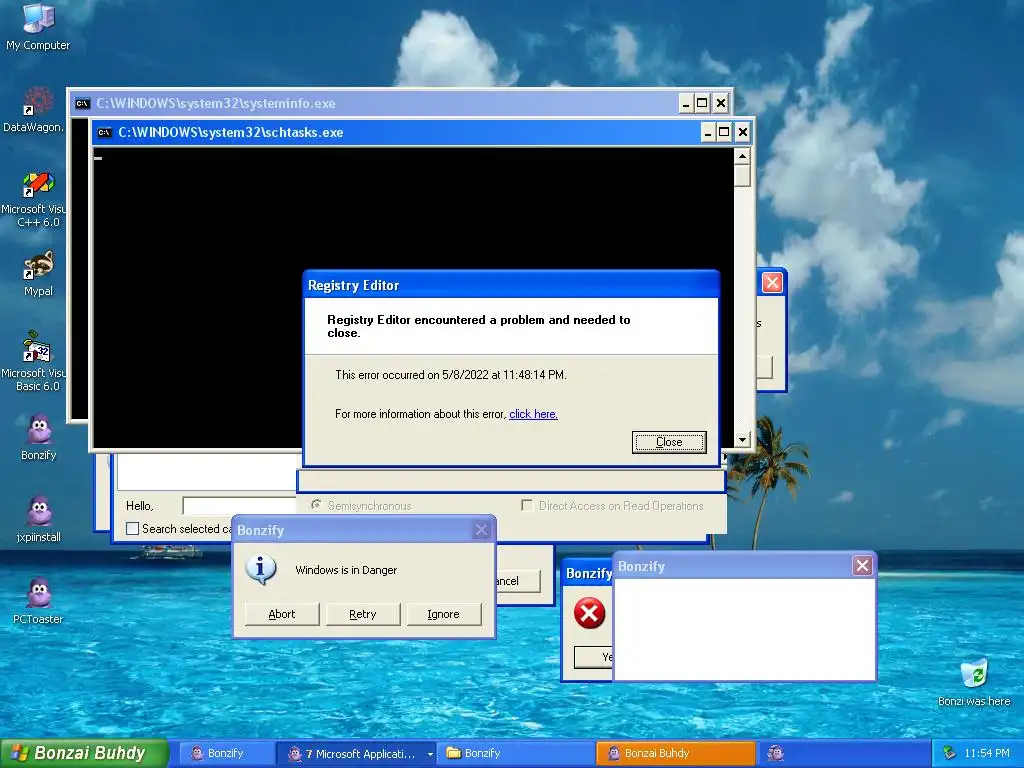This screenshot has height=768, width=1024.
Task: Close the Registry Editor error dialog via Close button
Action: click(669, 442)
